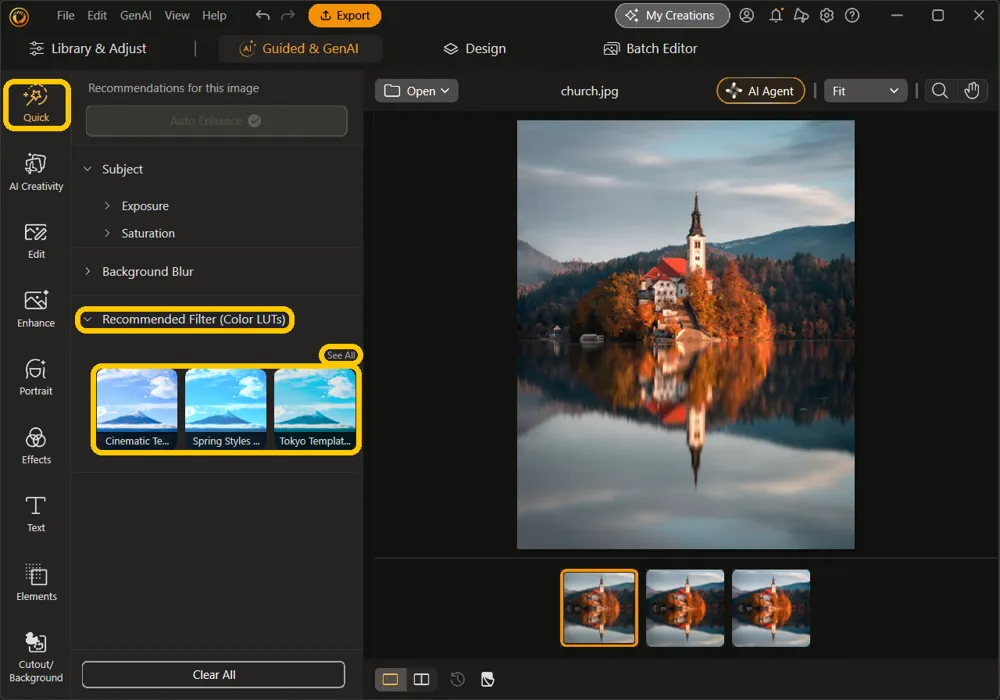Select the first filmstrip thumbnail
Viewport: 1000px width, 700px height.
pos(599,608)
